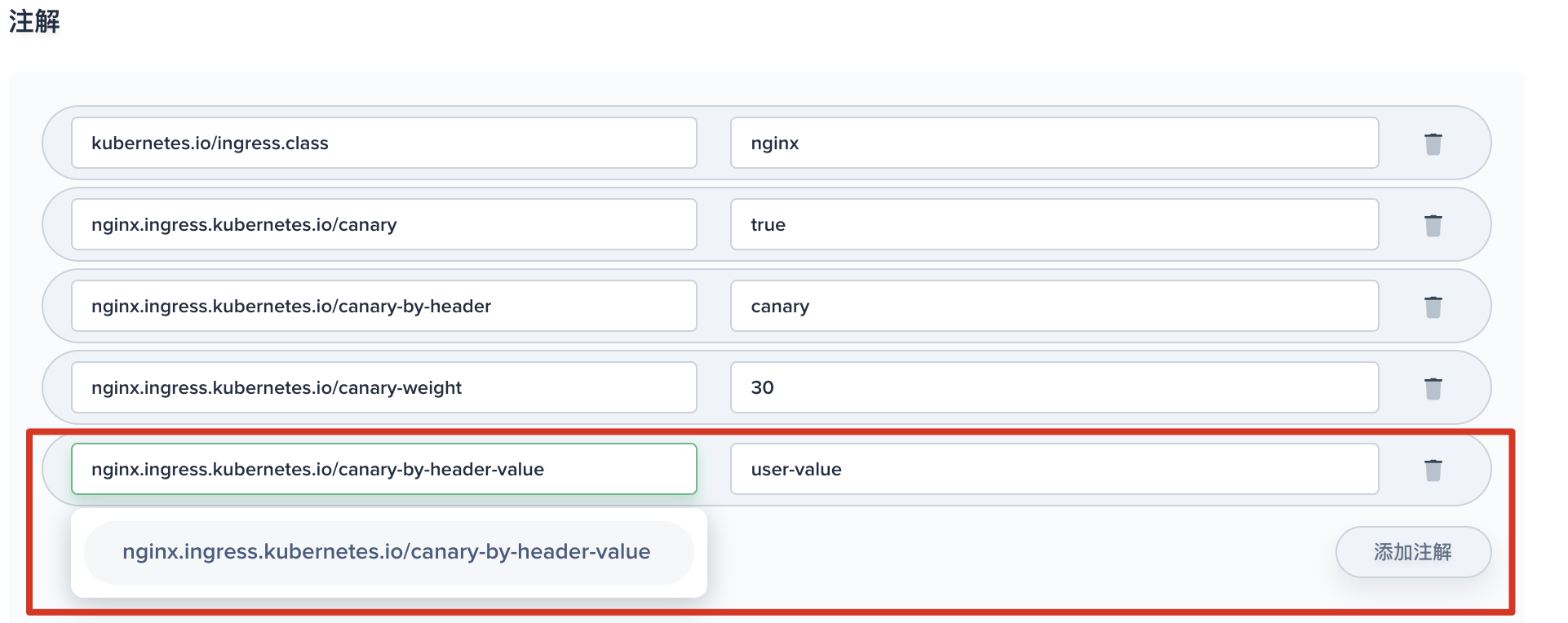Edit the canary value input
The image size is (1568, 623).
[x=1054, y=306]
